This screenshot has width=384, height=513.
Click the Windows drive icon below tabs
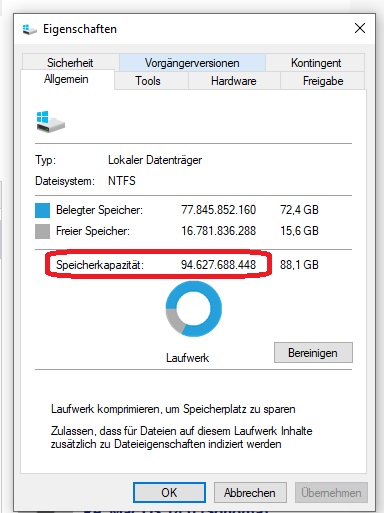click(50, 122)
